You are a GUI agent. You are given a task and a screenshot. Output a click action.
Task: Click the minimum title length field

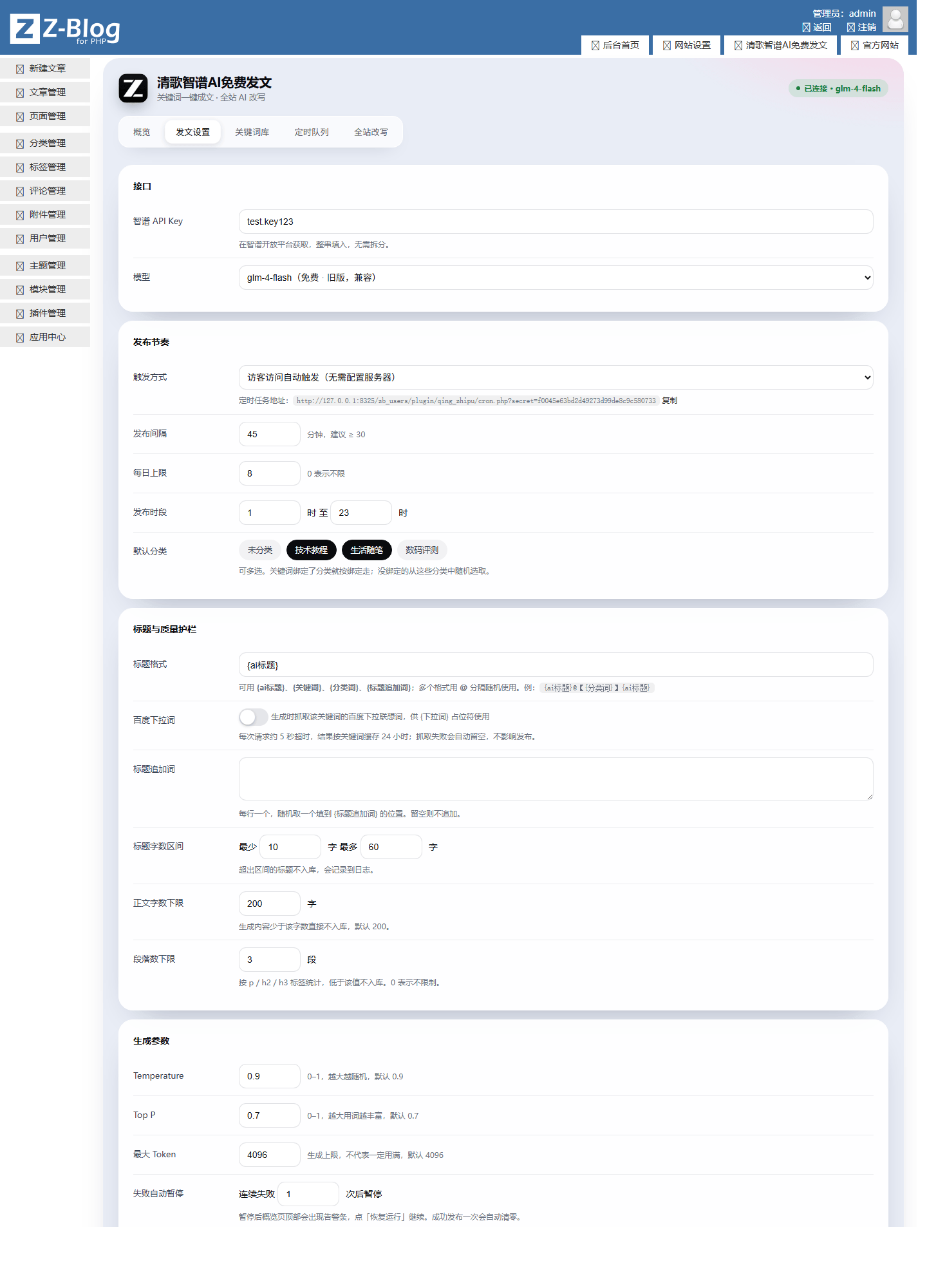[290, 847]
